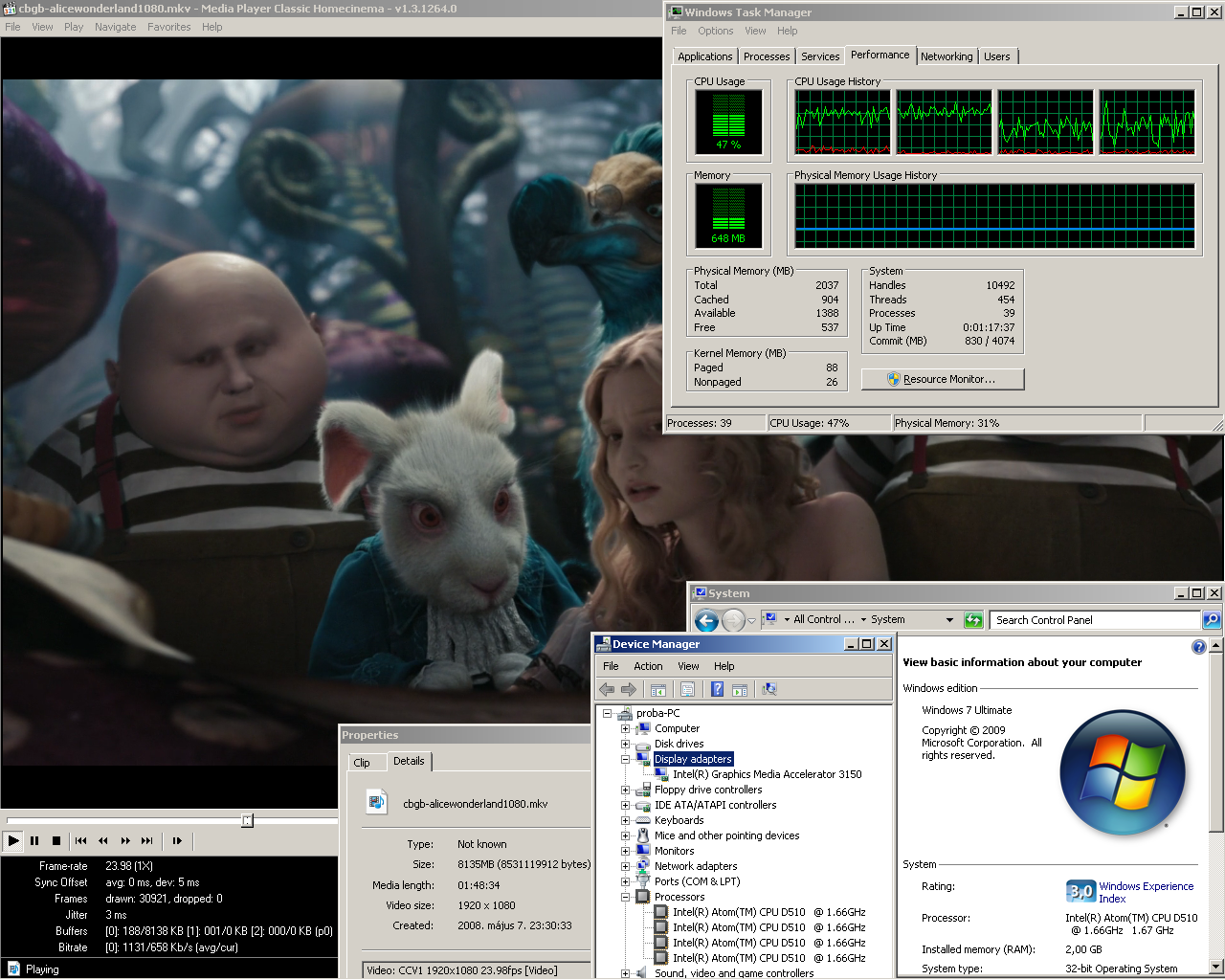Collapse the Display adapters node
Viewport: 1225px width, 980px height.
tap(625, 759)
